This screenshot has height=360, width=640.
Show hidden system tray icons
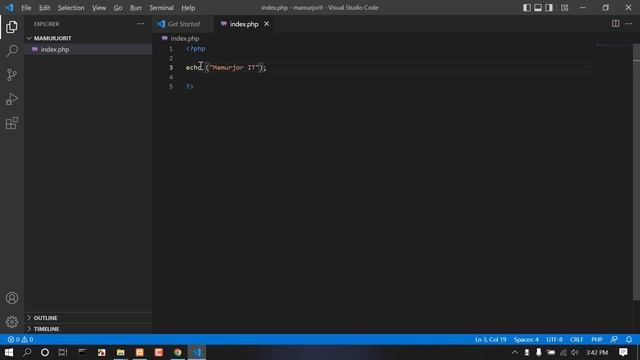pos(515,353)
